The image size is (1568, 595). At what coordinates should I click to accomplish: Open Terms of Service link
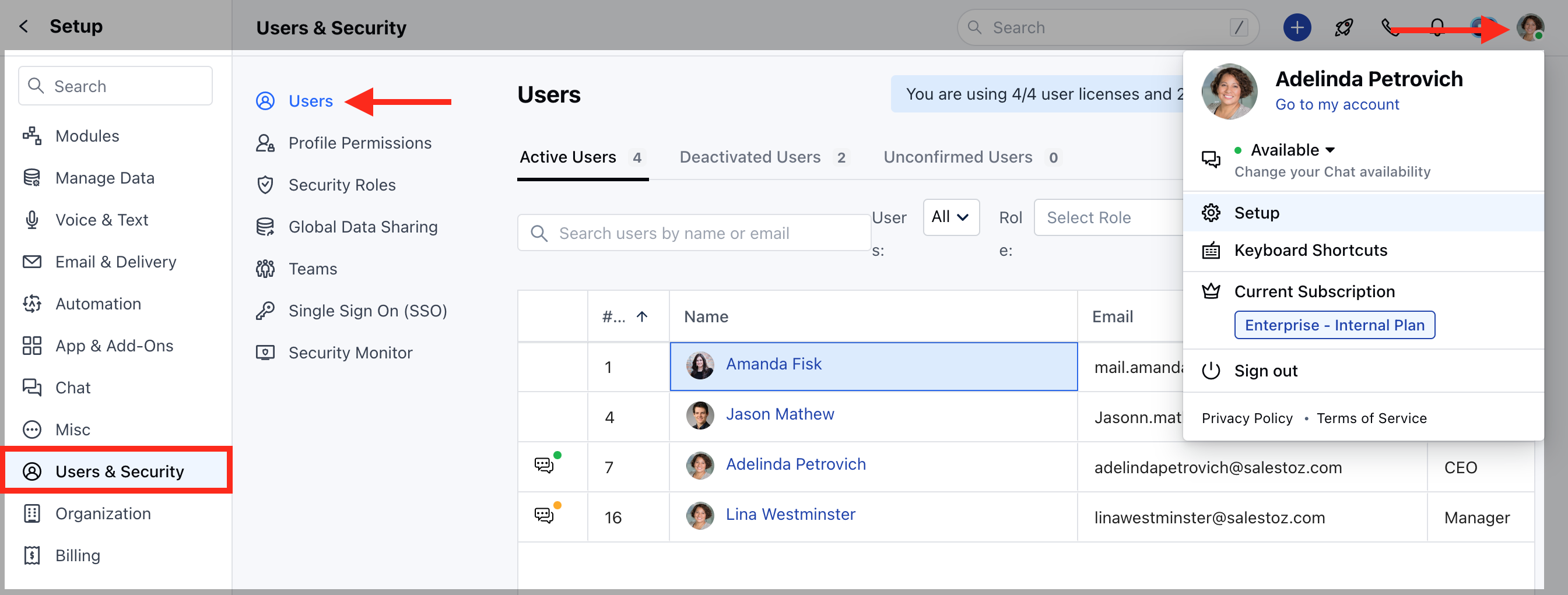[x=1371, y=418]
